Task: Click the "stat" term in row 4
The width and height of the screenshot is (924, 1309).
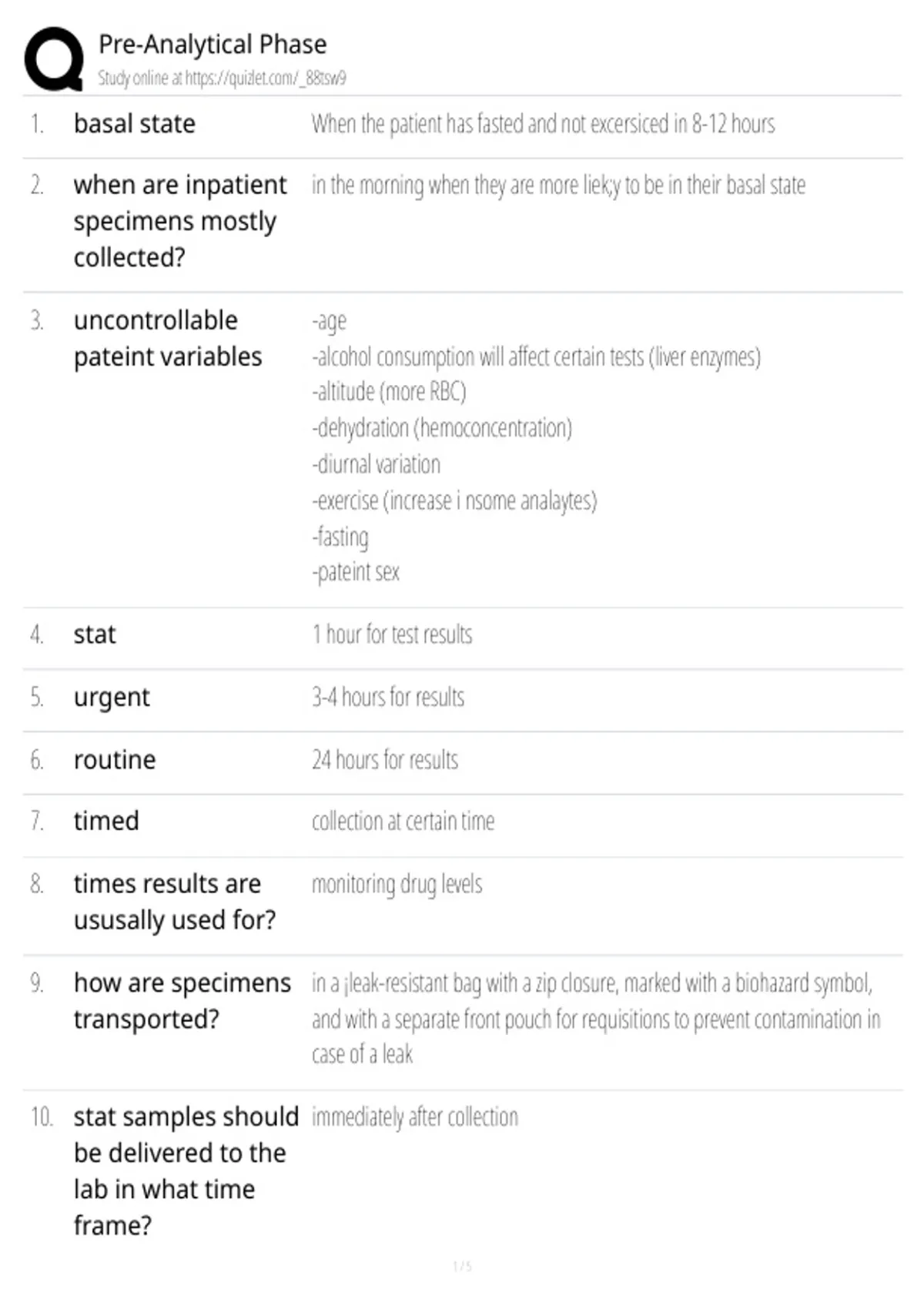Action: coord(95,634)
